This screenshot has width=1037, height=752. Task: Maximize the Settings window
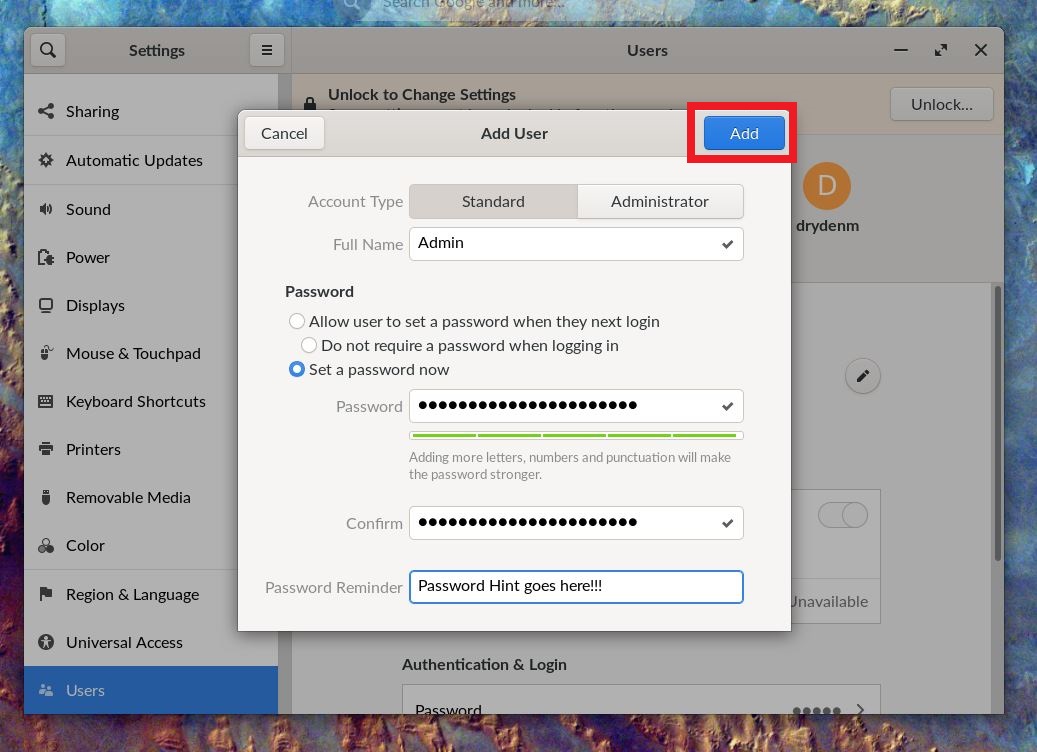[x=940, y=50]
